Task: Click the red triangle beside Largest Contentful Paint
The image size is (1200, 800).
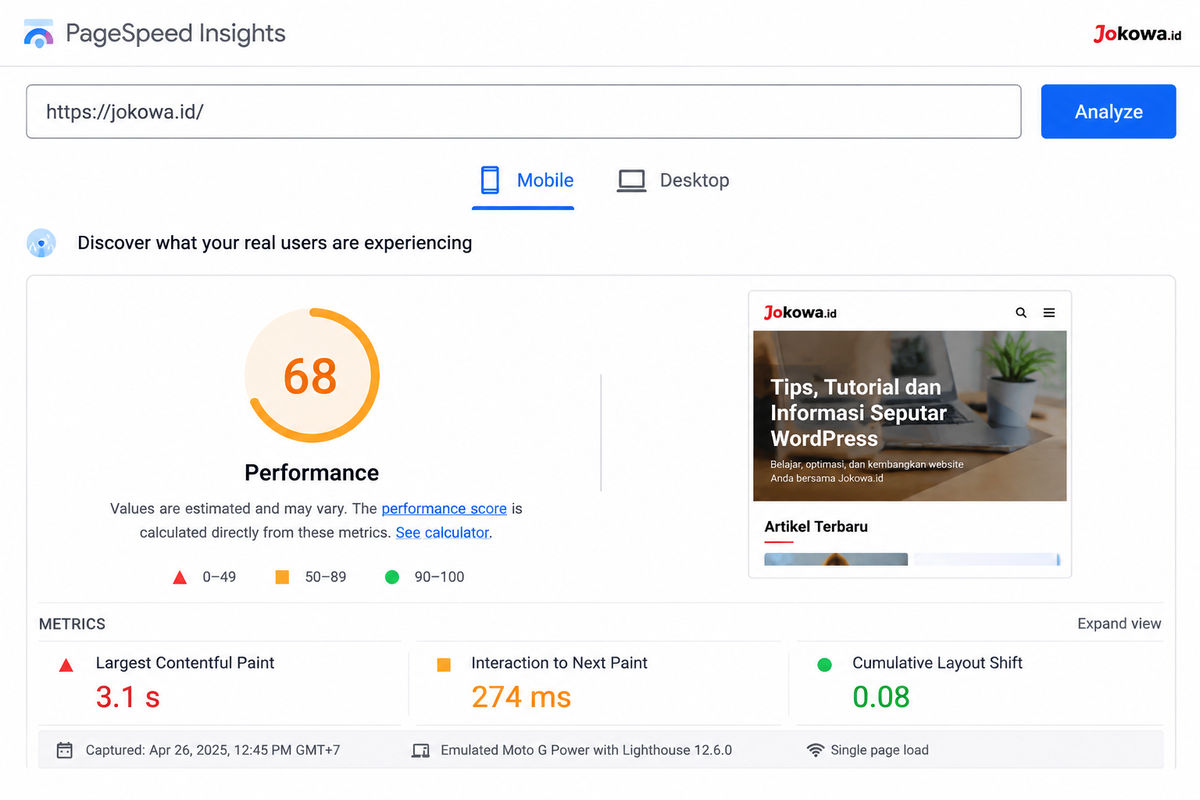Action: pos(66,664)
